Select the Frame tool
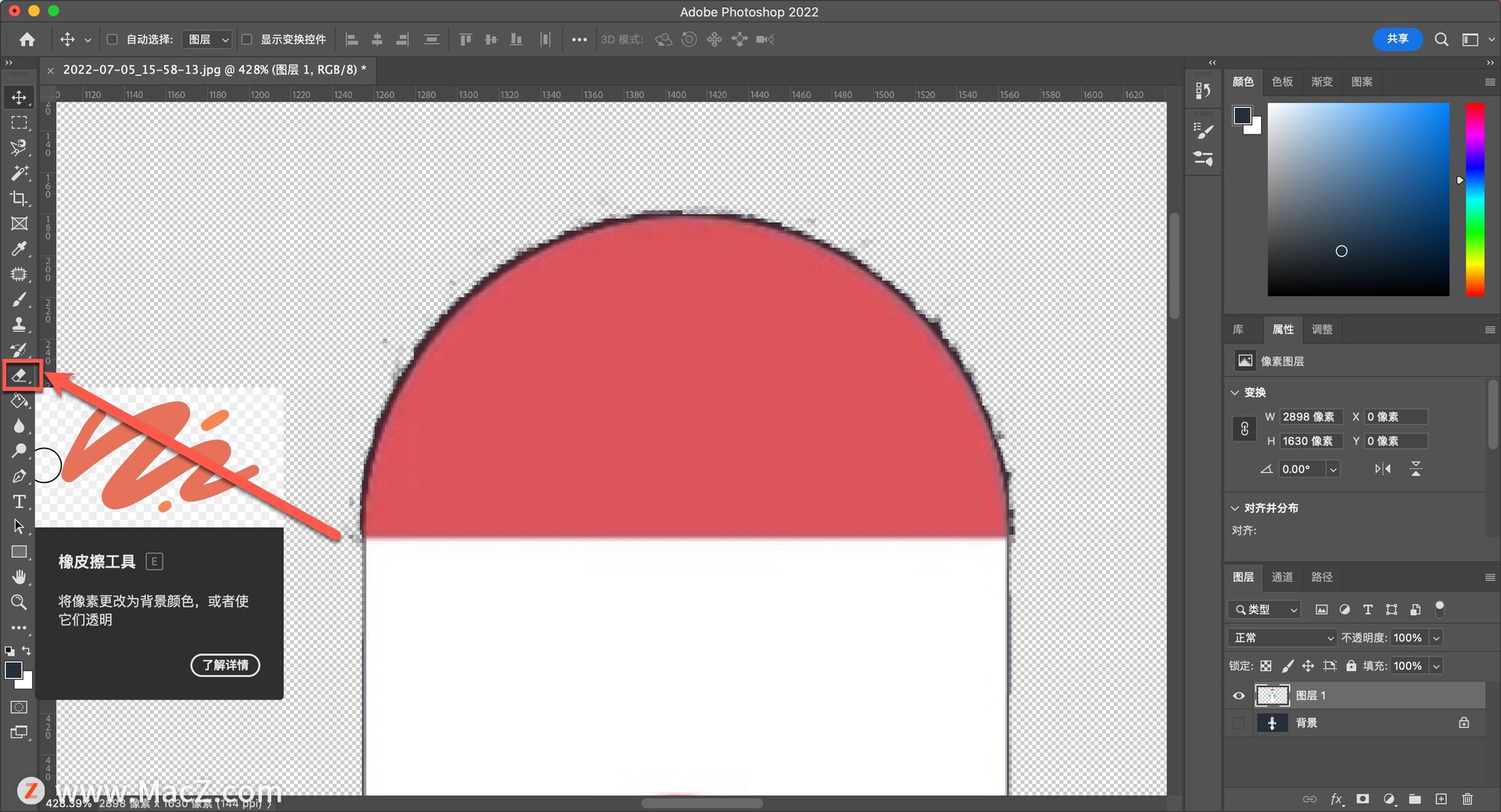The image size is (1501, 812). pyautogui.click(x=19, y=224)
